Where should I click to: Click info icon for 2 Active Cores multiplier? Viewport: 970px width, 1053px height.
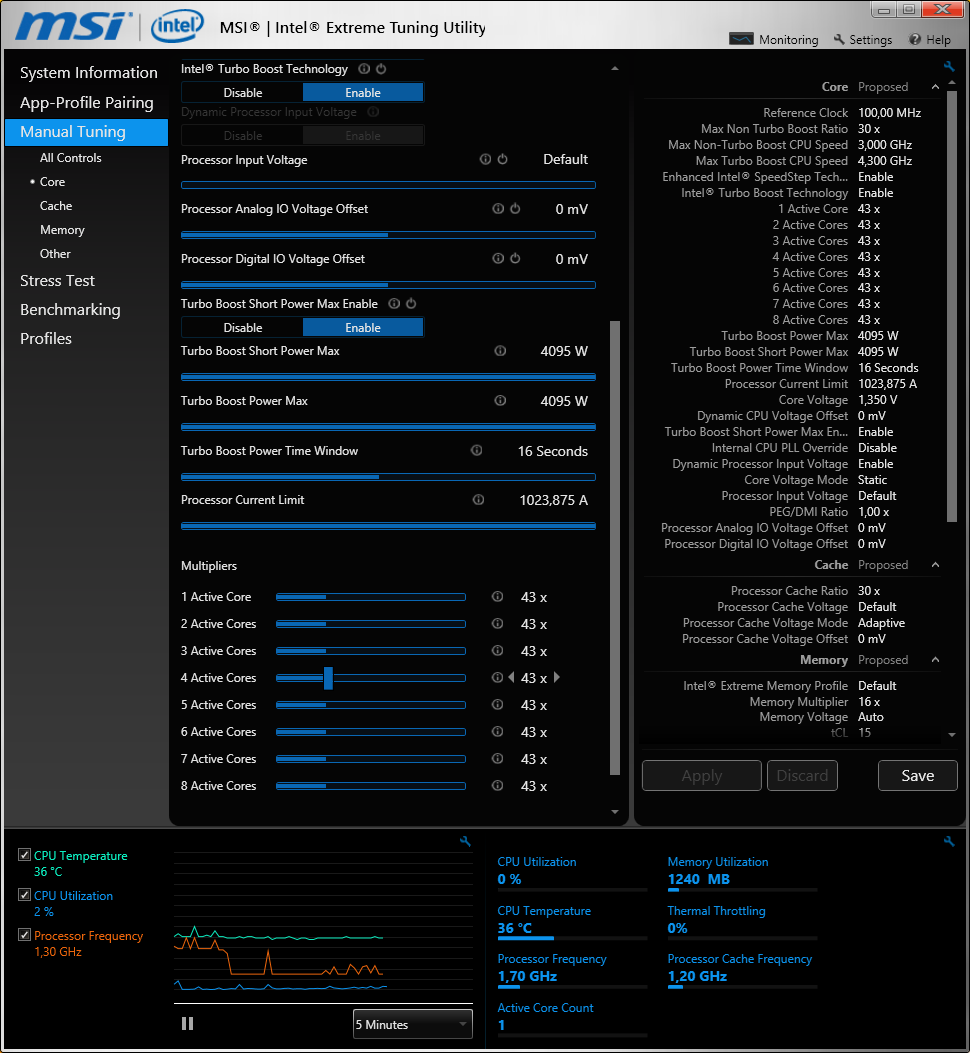click(x=497, y=623)
